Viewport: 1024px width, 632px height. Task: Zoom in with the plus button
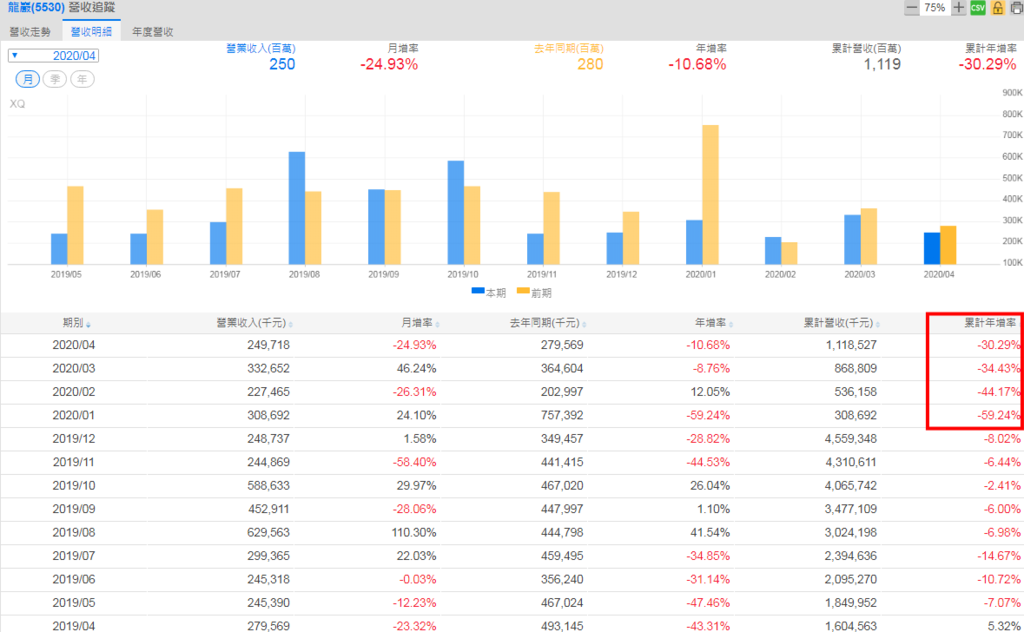(958, 8)
